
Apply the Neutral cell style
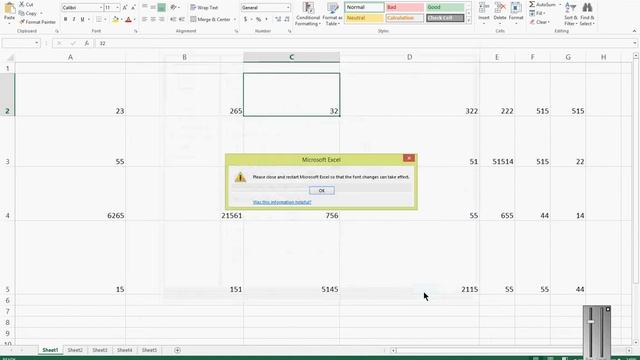(364, 18)
